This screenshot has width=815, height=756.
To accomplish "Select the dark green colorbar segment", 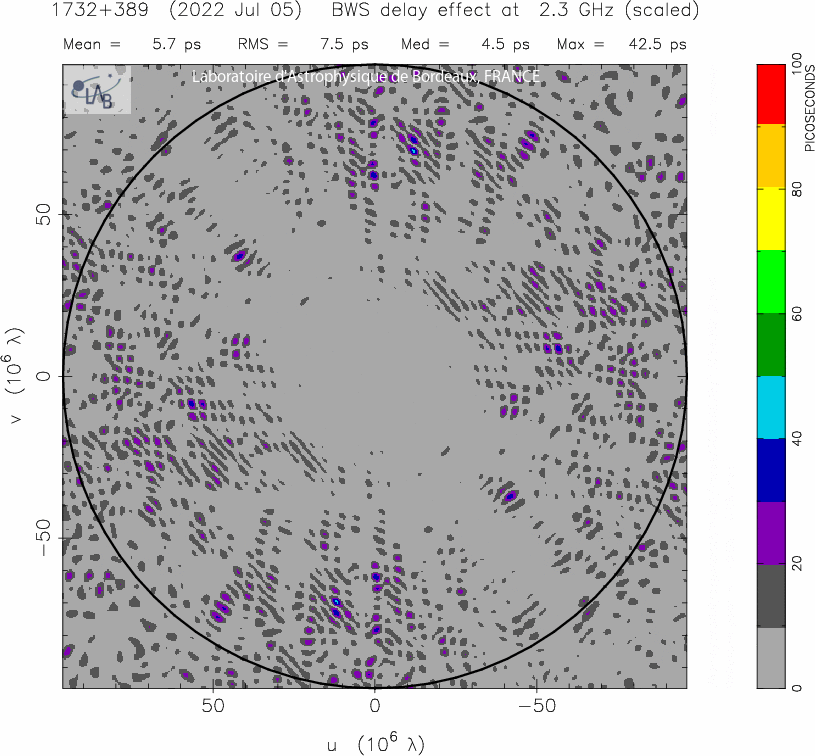I will (x=770, y=344).
